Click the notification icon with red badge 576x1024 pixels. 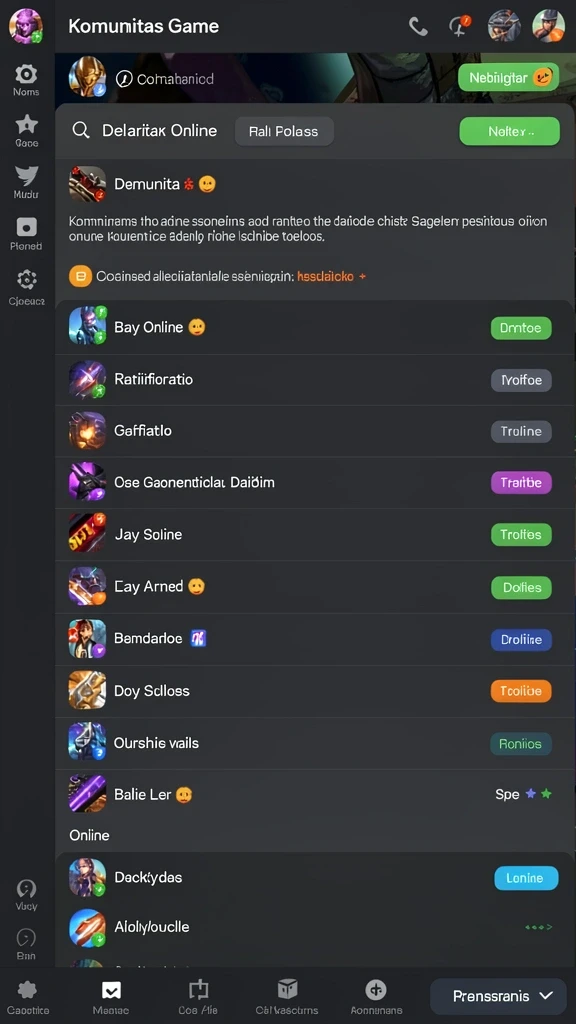(x=458, y=26)
